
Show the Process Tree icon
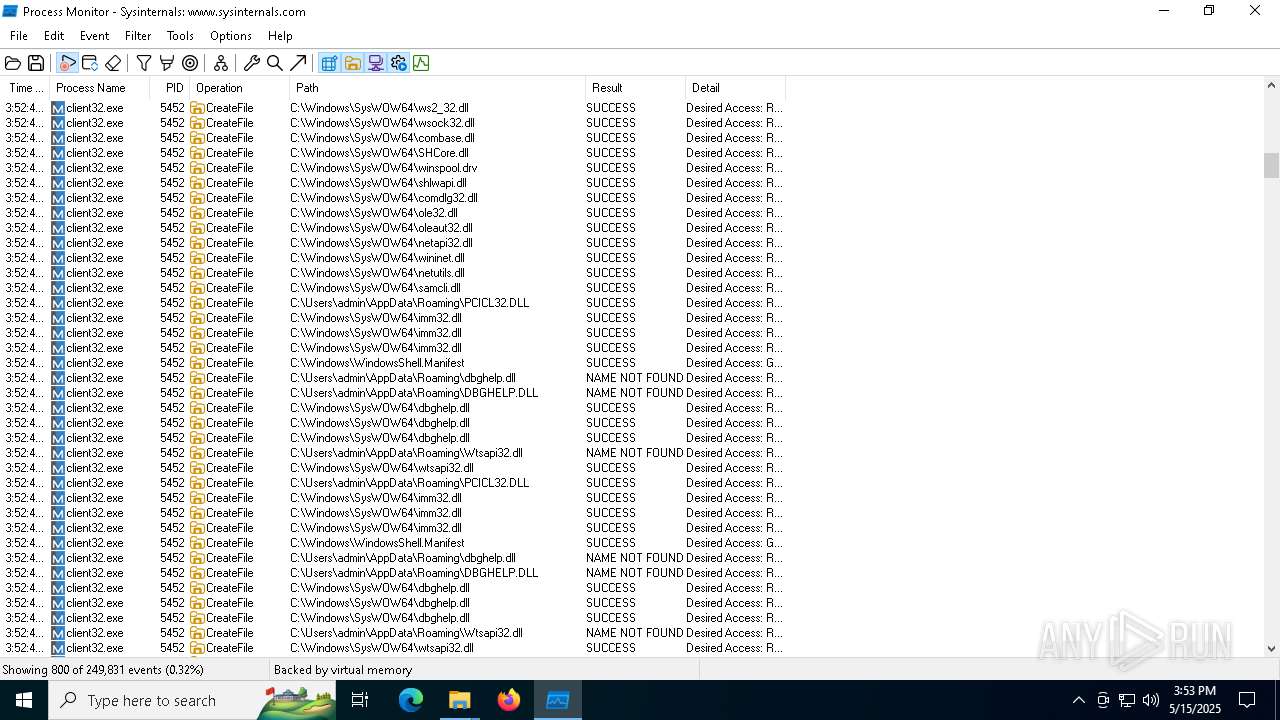[221, 63]
